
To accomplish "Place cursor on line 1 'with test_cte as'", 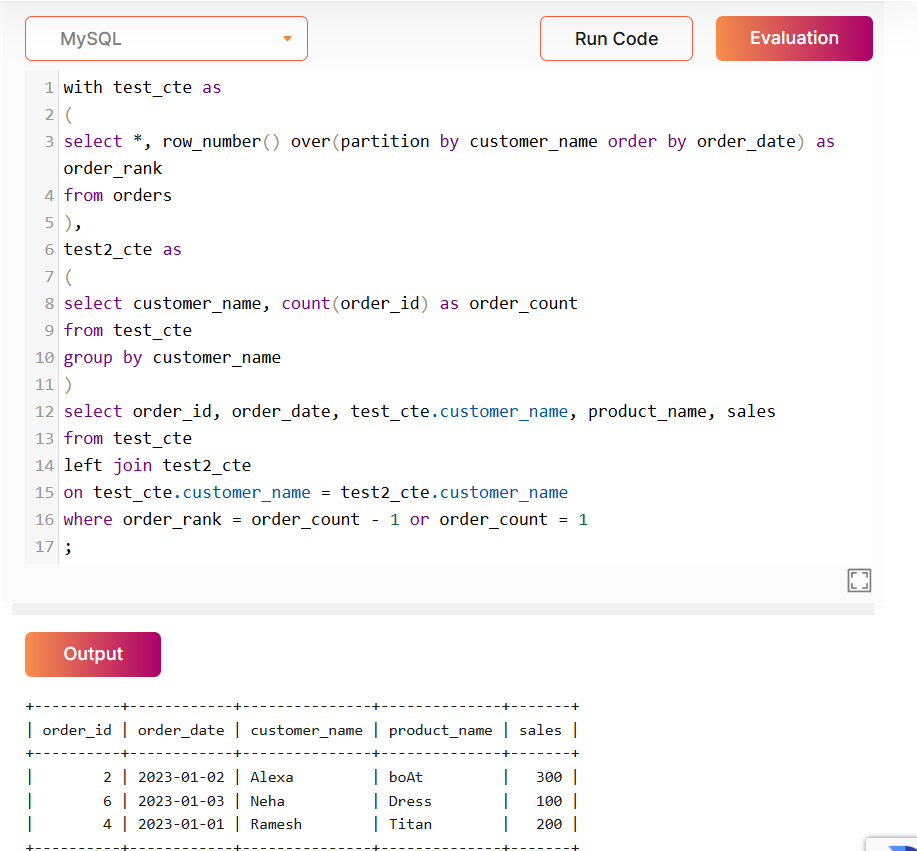I will click(x=142, y=88).
